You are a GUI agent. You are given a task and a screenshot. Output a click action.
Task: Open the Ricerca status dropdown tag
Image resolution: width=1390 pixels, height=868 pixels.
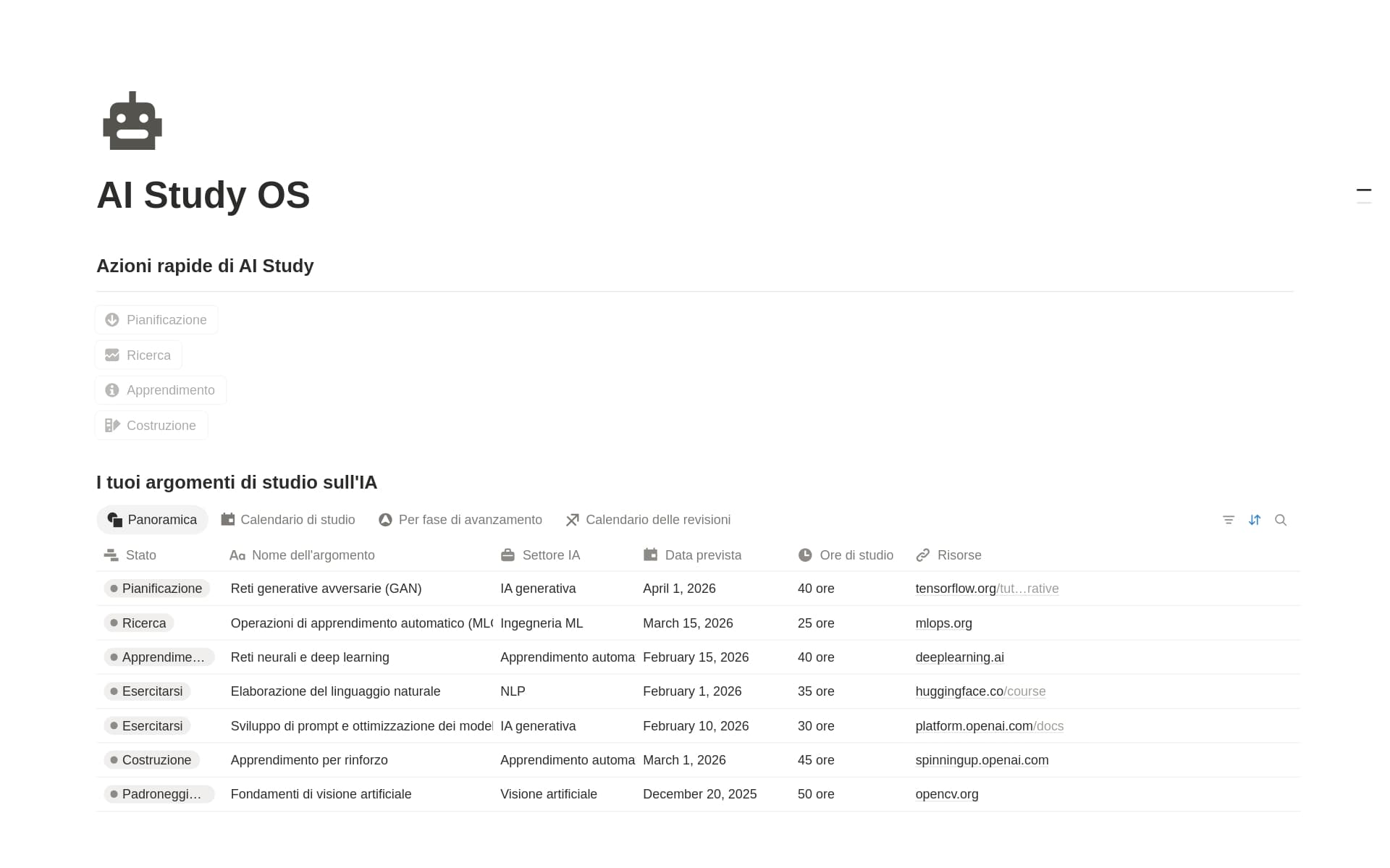click(x=139, y=623)
